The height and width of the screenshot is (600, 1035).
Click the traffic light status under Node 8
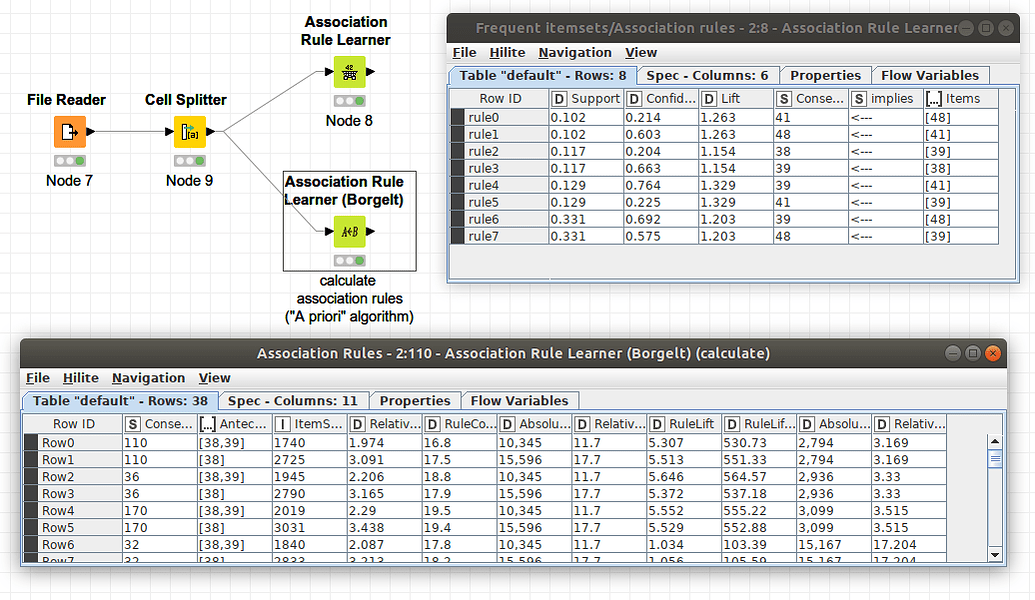pyautogui.click(x=349, y=101)
